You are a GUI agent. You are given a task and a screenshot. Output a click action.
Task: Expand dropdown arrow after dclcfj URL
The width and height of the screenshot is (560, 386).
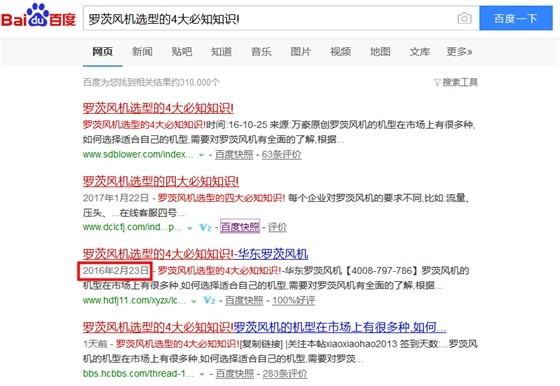tap(190, 228)
